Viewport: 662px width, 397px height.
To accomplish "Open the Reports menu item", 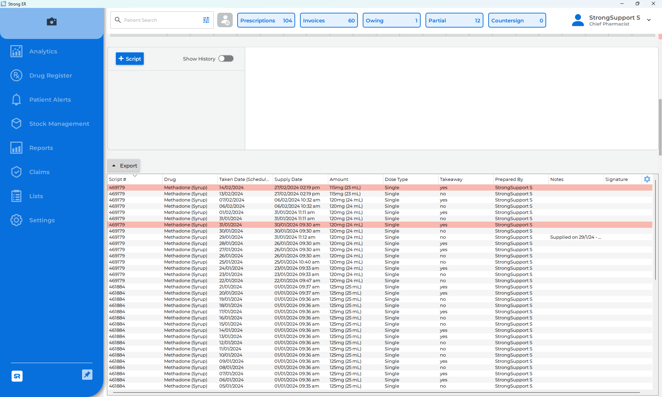I will 41,148.
